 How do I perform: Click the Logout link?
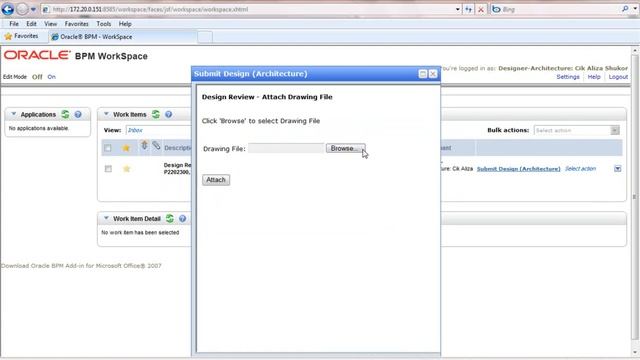[618, 77]
